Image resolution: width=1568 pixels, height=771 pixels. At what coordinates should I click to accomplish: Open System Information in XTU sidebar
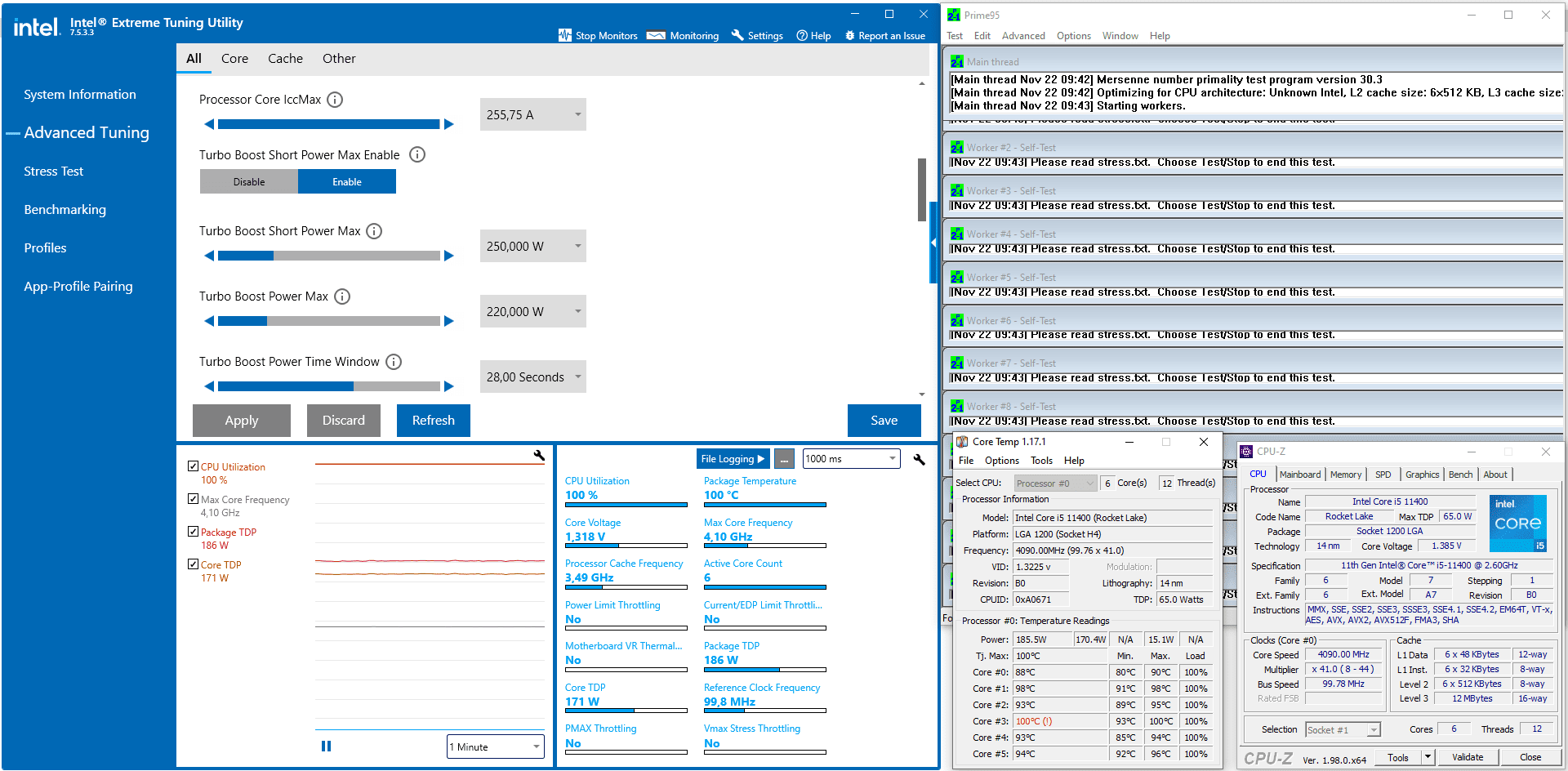tap(80, 95)
